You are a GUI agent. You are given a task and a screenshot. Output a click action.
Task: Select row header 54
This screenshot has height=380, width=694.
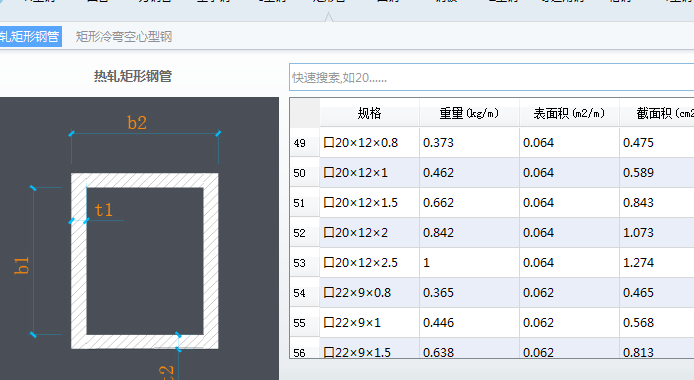[x=305, y=293]
